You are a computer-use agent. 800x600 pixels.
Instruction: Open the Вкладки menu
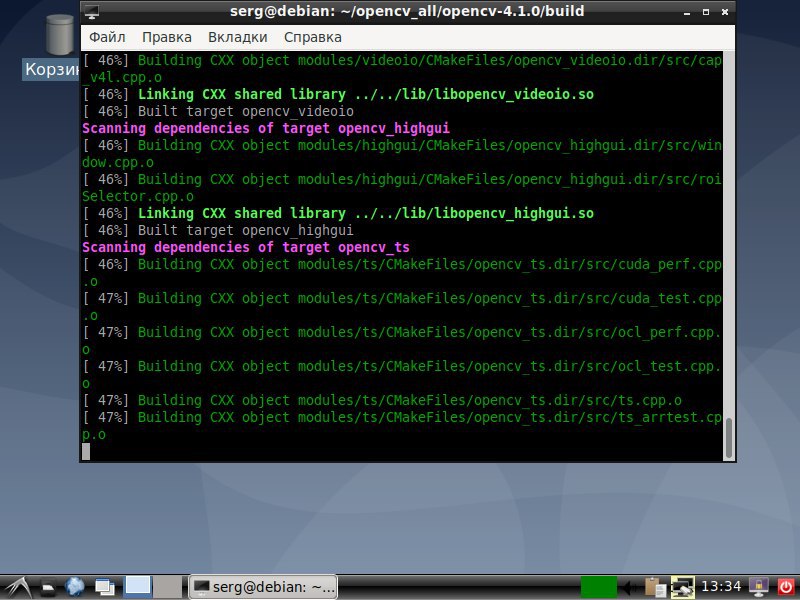238,37
